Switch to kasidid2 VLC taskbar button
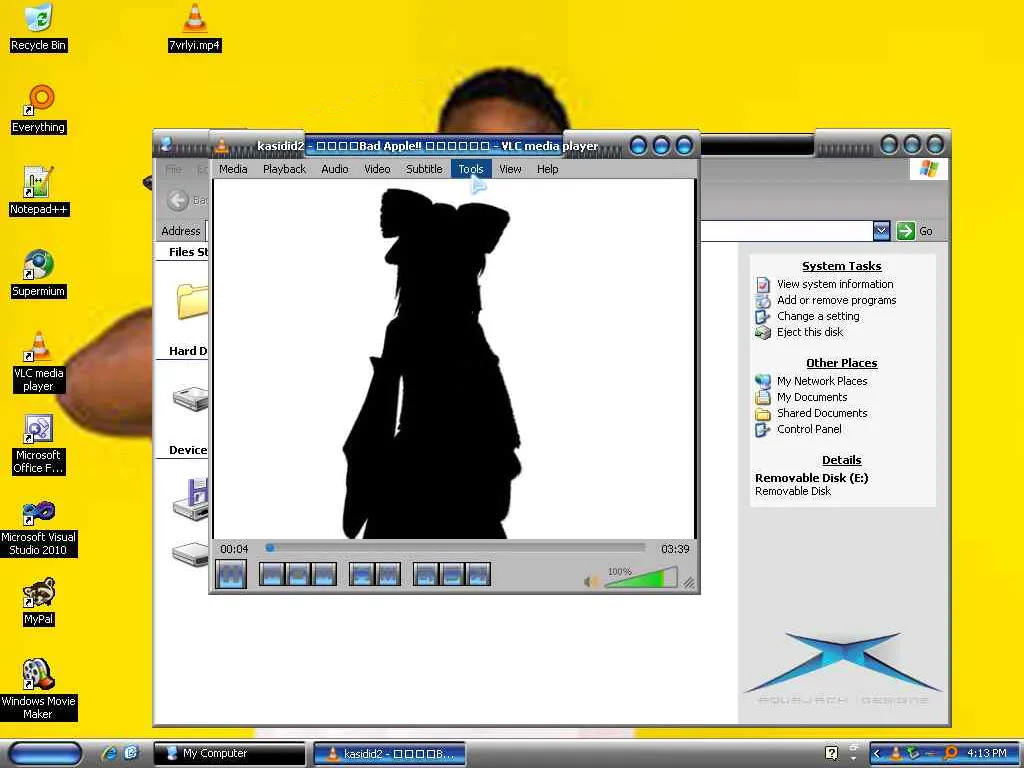 [x=389, y=754]
